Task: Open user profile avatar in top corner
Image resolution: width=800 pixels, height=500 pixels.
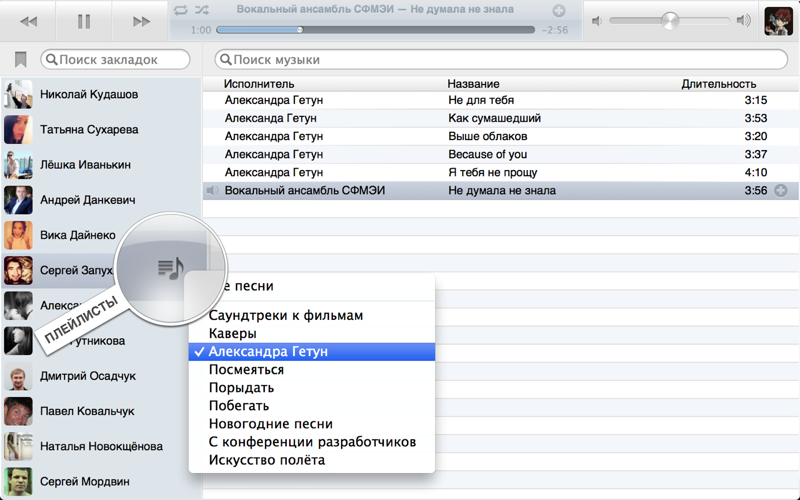Action: (778, 21)
